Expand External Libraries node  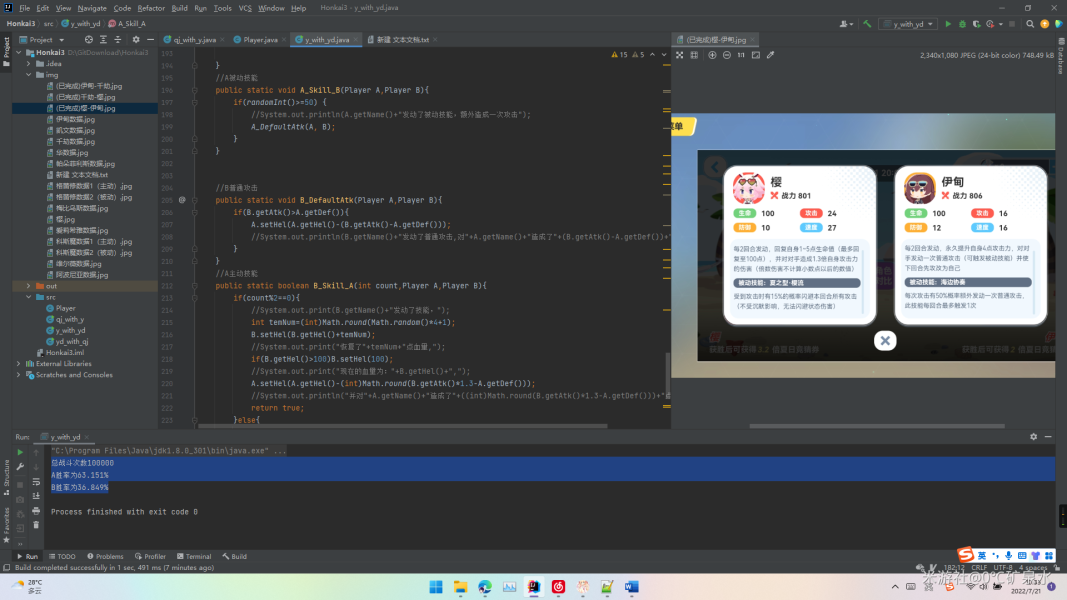point(19,364)
